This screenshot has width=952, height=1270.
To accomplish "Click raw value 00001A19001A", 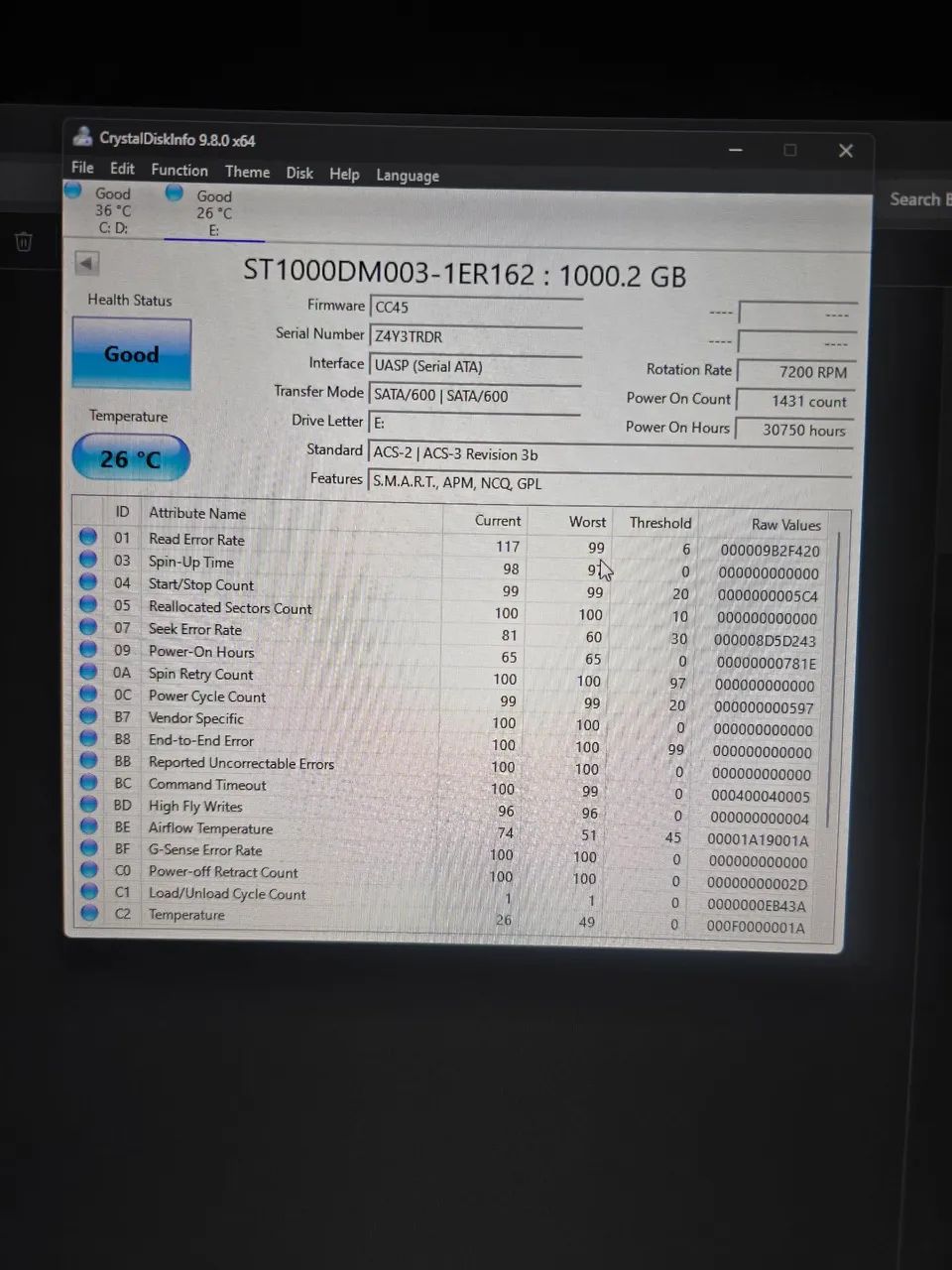I will click(758, 840).
